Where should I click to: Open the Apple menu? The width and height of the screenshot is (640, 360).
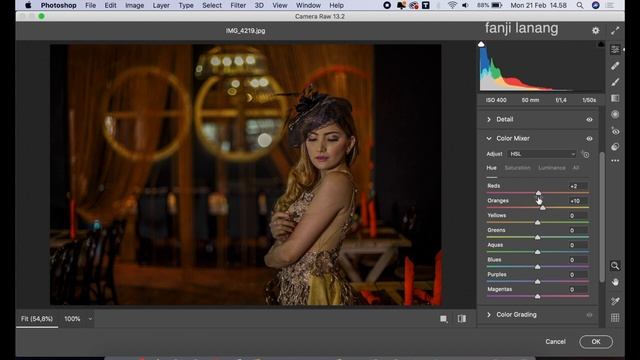tap(28, 5)
